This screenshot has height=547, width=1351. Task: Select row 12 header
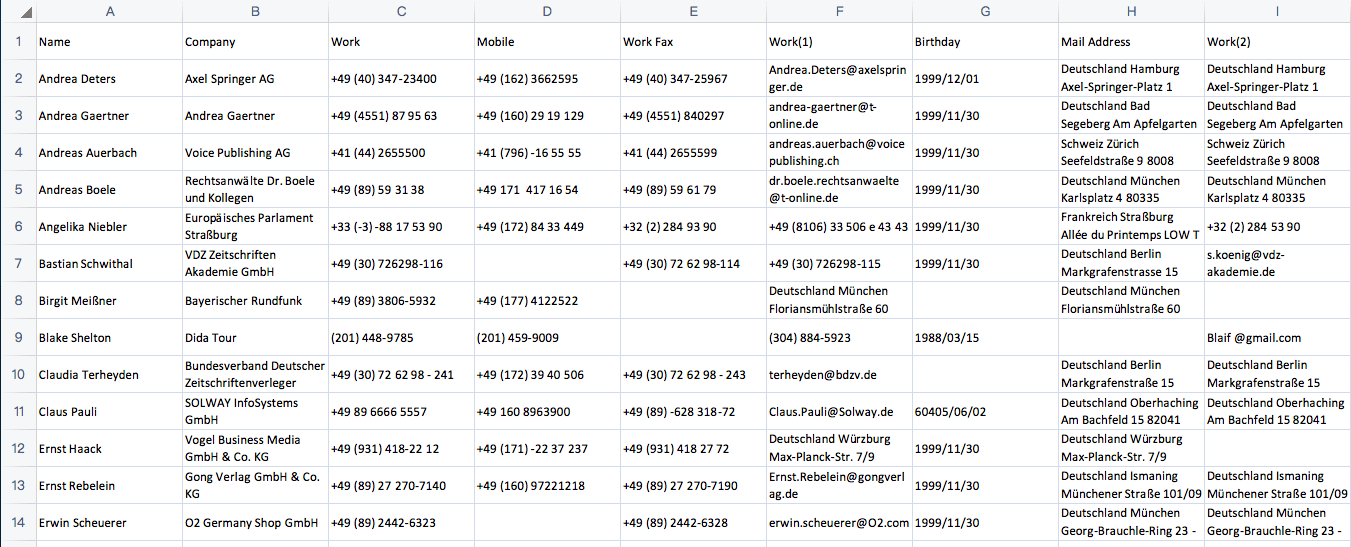tap(18, 449)
